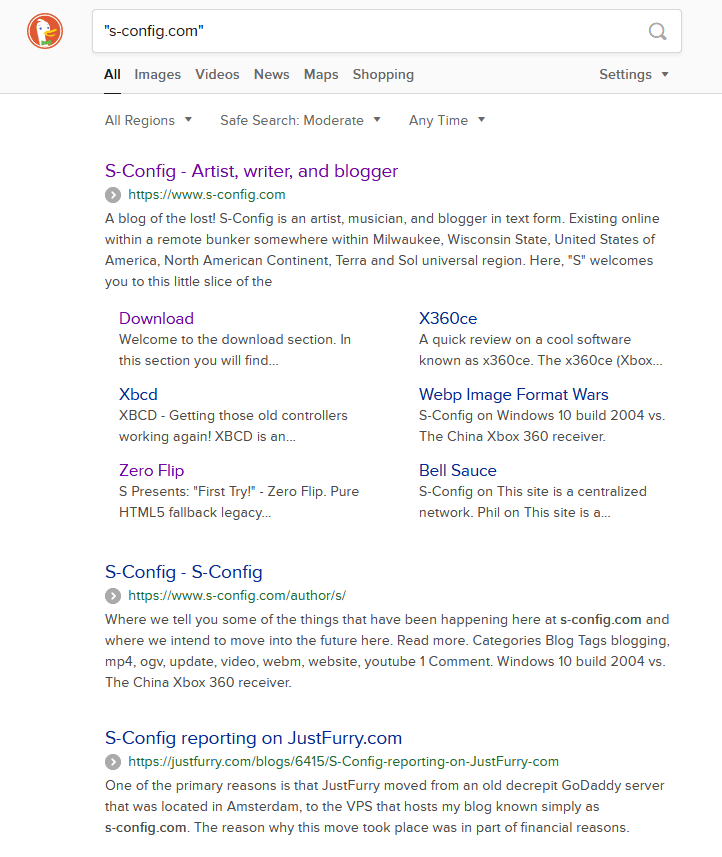This screenshot has height=857, width=722.
Task: Click snippet text "A blog of the lost!"
Action: click(x=160, y=219)
